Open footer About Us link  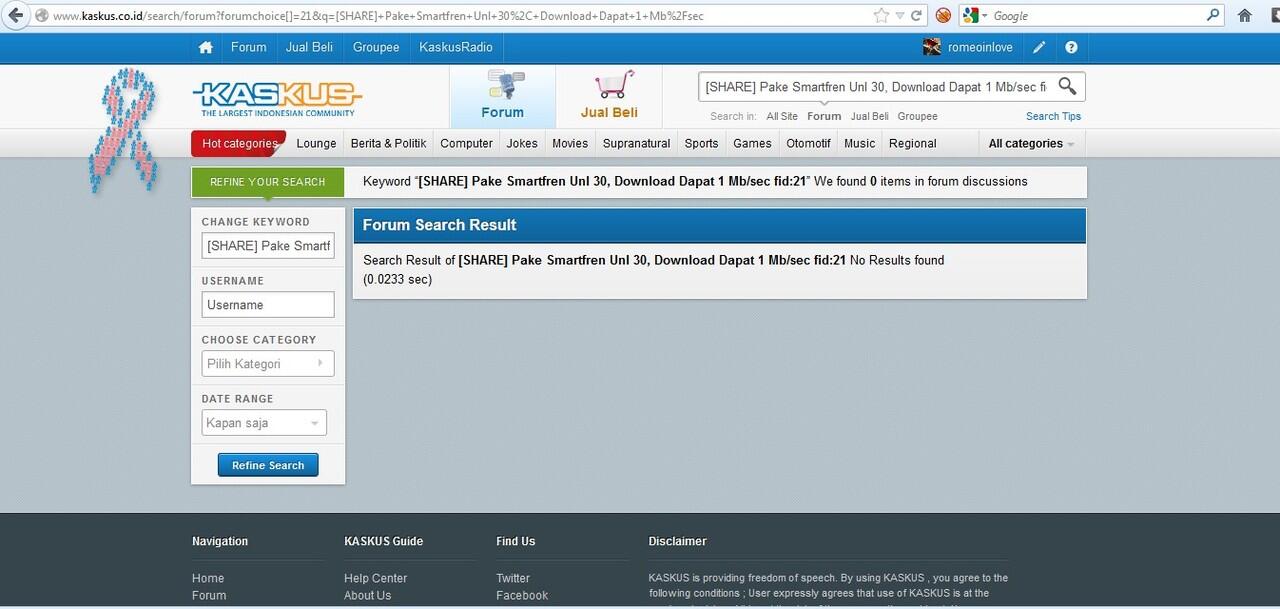(367, 595)
